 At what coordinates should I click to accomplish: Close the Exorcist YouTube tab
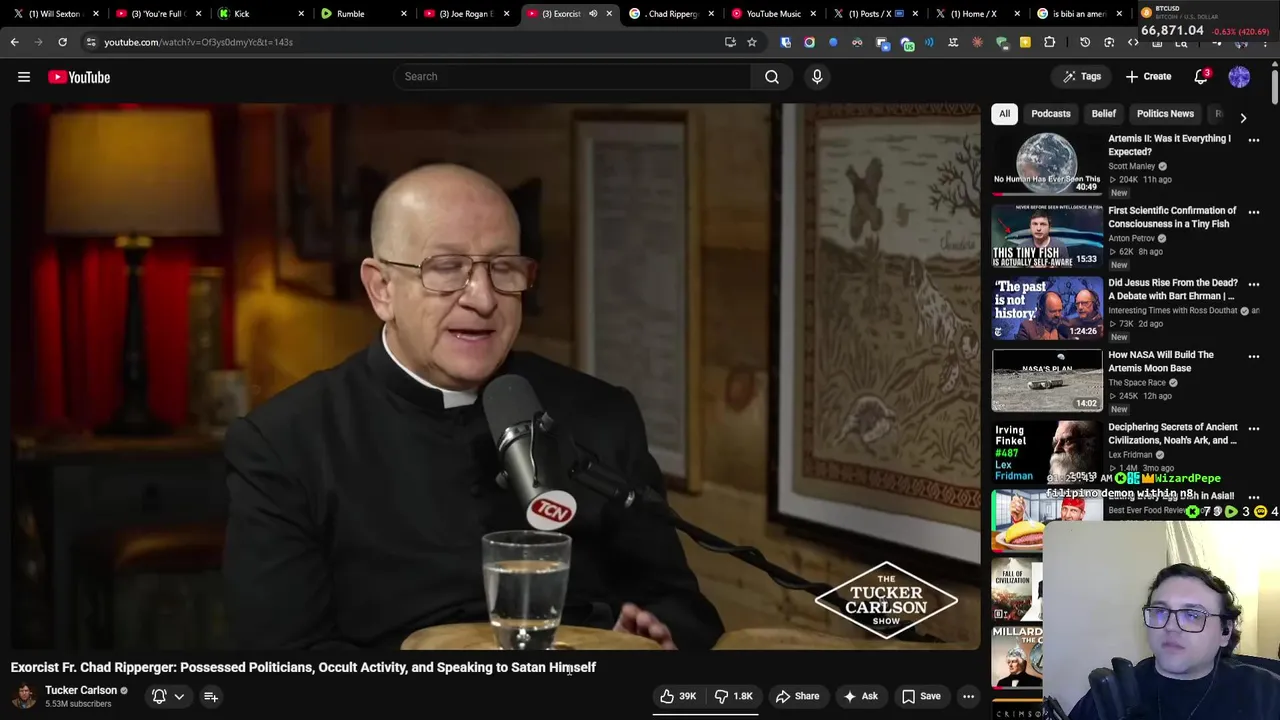pyautogui.click(x=609, y=13)
